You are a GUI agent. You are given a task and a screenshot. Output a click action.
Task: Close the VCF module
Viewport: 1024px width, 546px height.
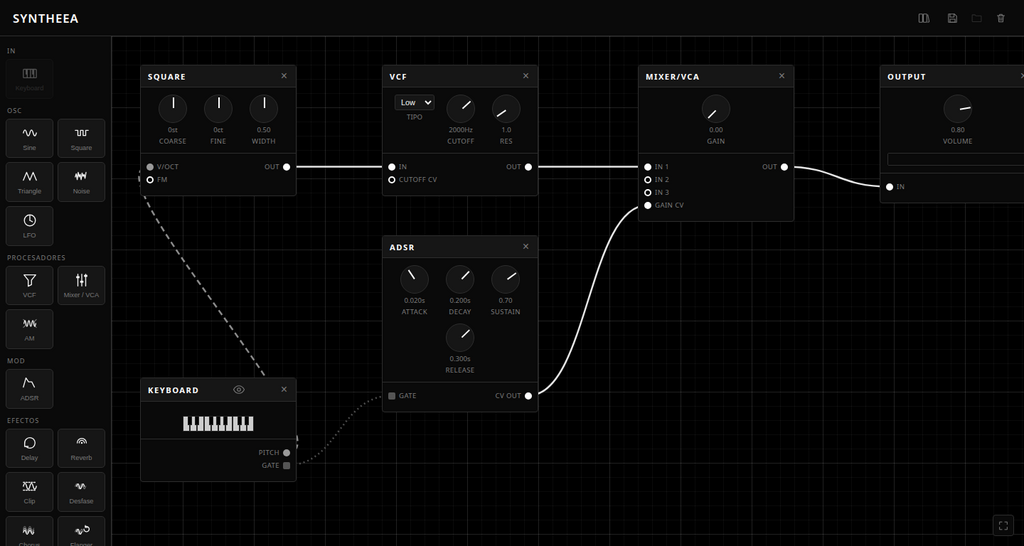tap(526, 76)
